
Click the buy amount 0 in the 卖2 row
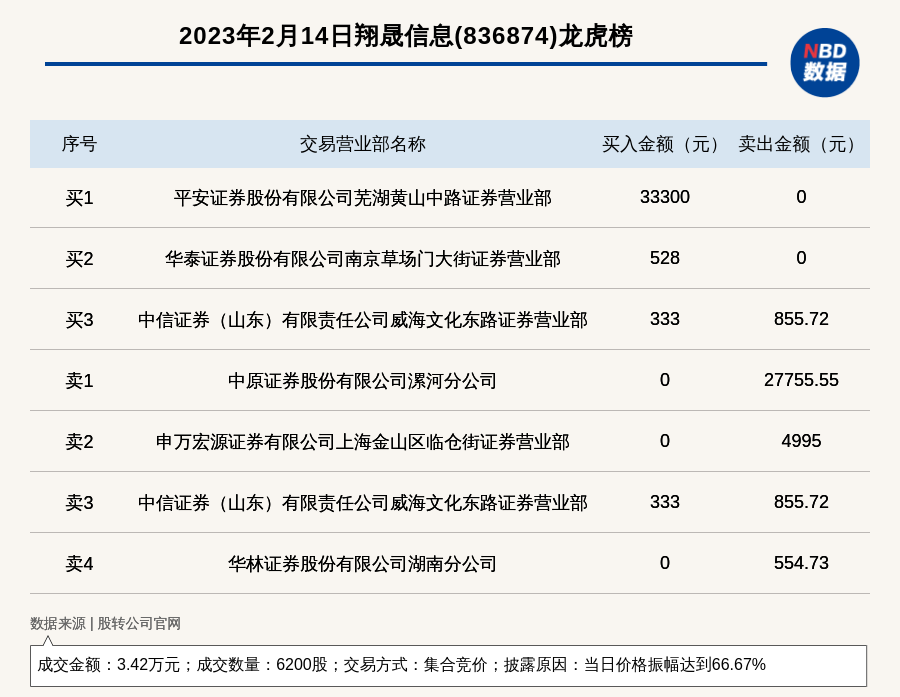[x=665, y=440]
